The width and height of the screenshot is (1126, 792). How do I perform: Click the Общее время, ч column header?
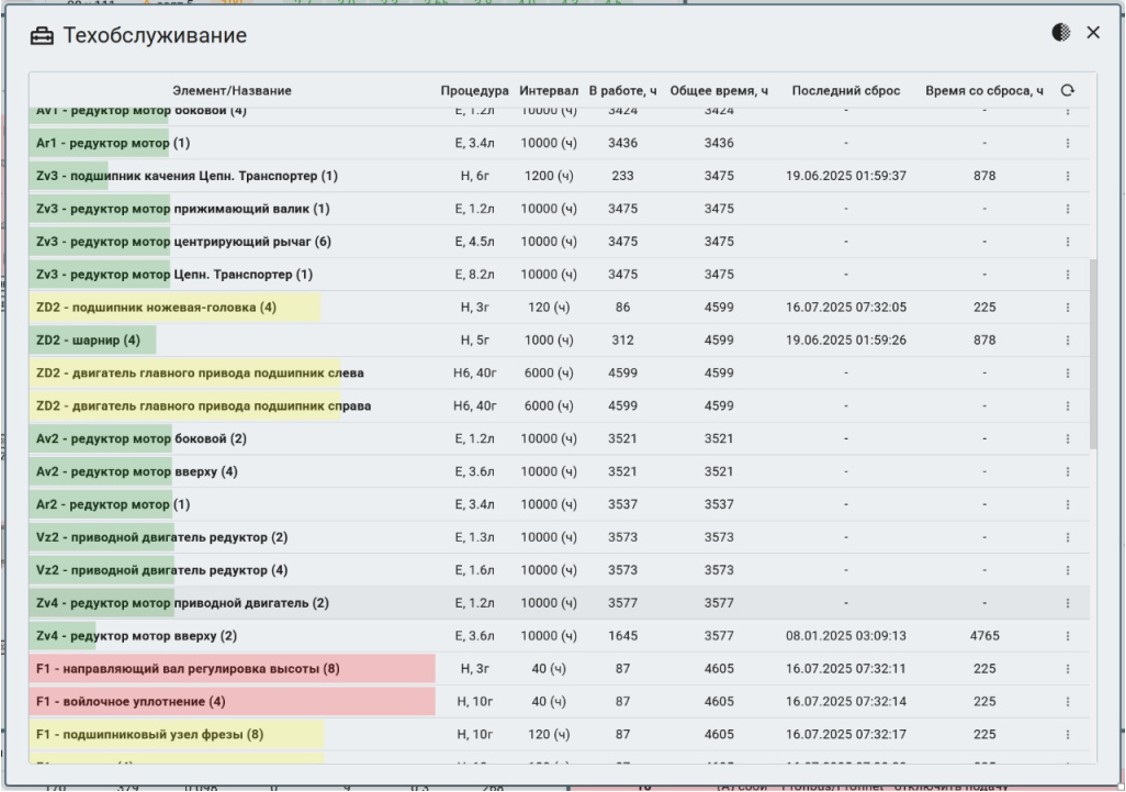pyautogui.click(x=718, y=91)
